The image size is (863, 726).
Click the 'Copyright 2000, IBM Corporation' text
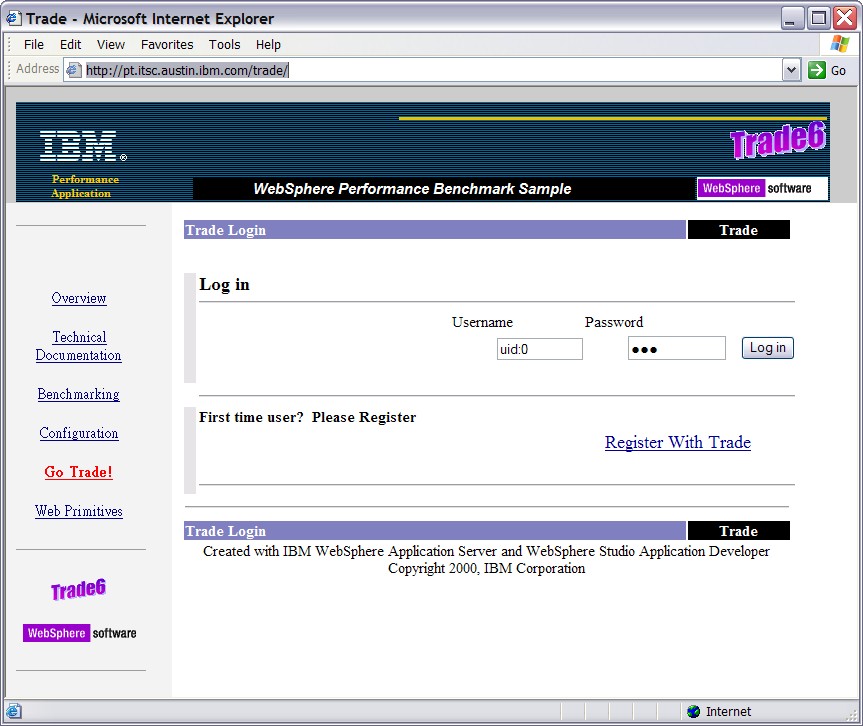click(487, 569)
